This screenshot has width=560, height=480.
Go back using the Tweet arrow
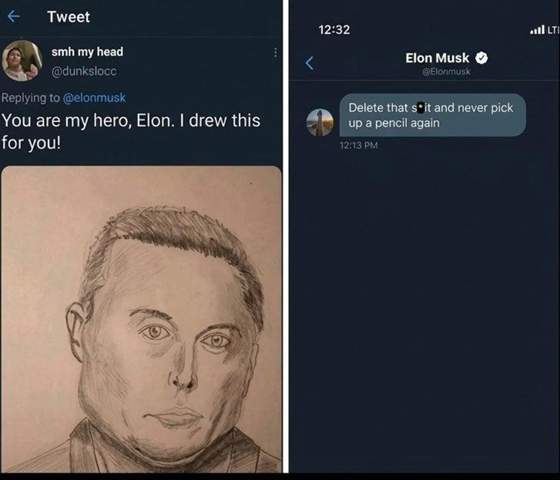14,16
